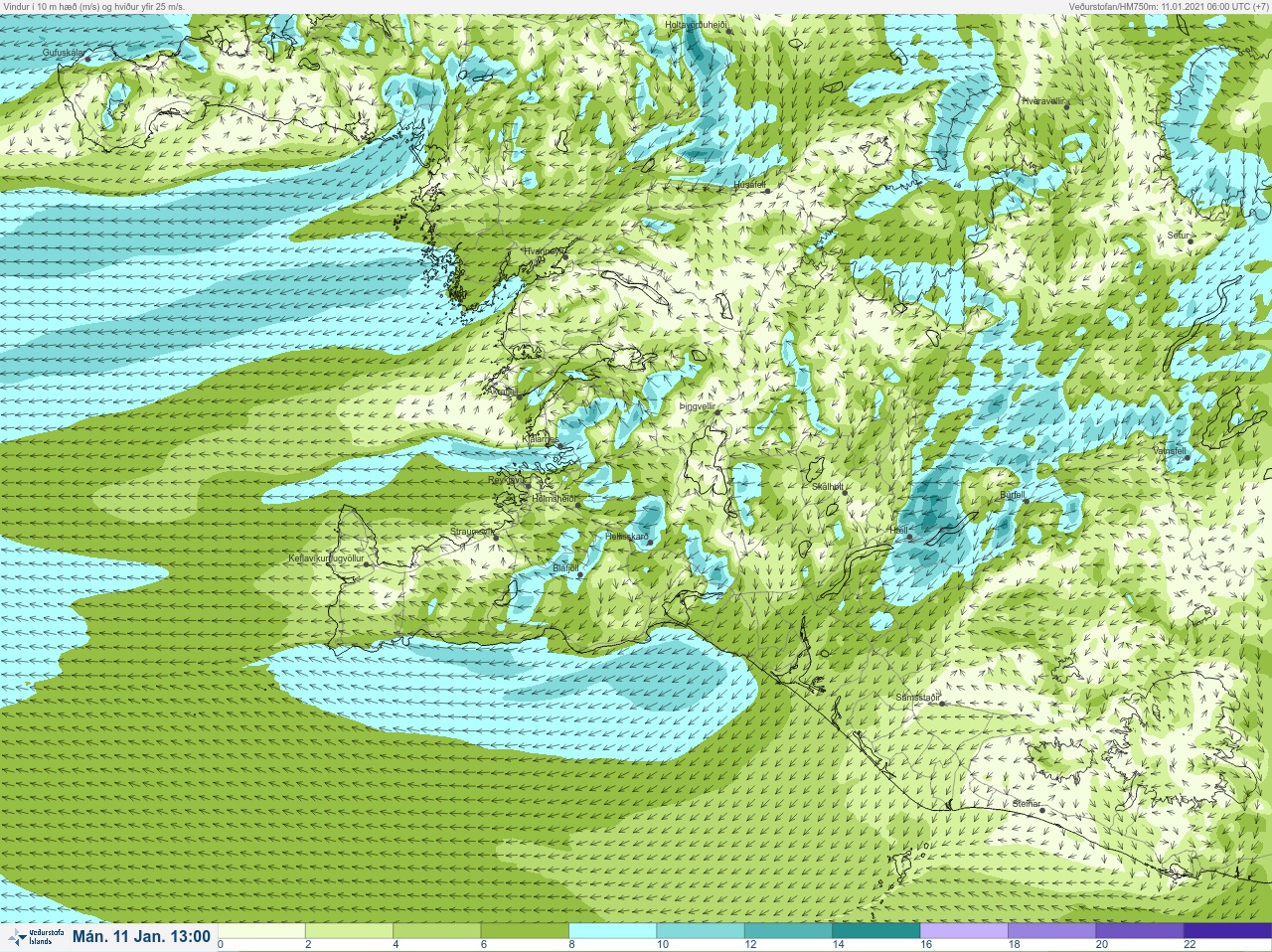
Task: Click the Bláfjöll station marker
Action: point(580,574)
